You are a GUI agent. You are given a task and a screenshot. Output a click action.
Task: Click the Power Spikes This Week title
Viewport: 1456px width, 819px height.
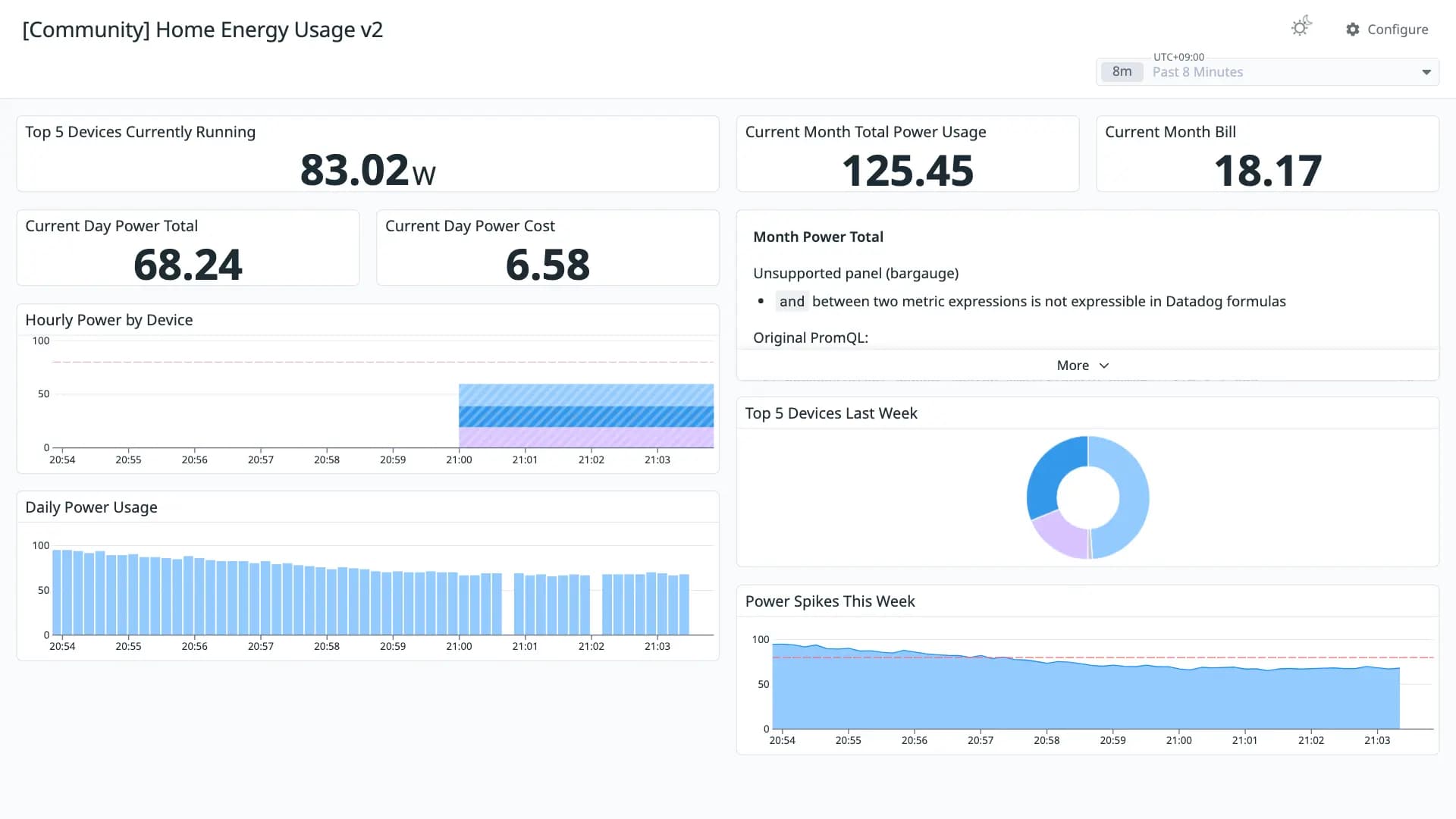point(830,601)
